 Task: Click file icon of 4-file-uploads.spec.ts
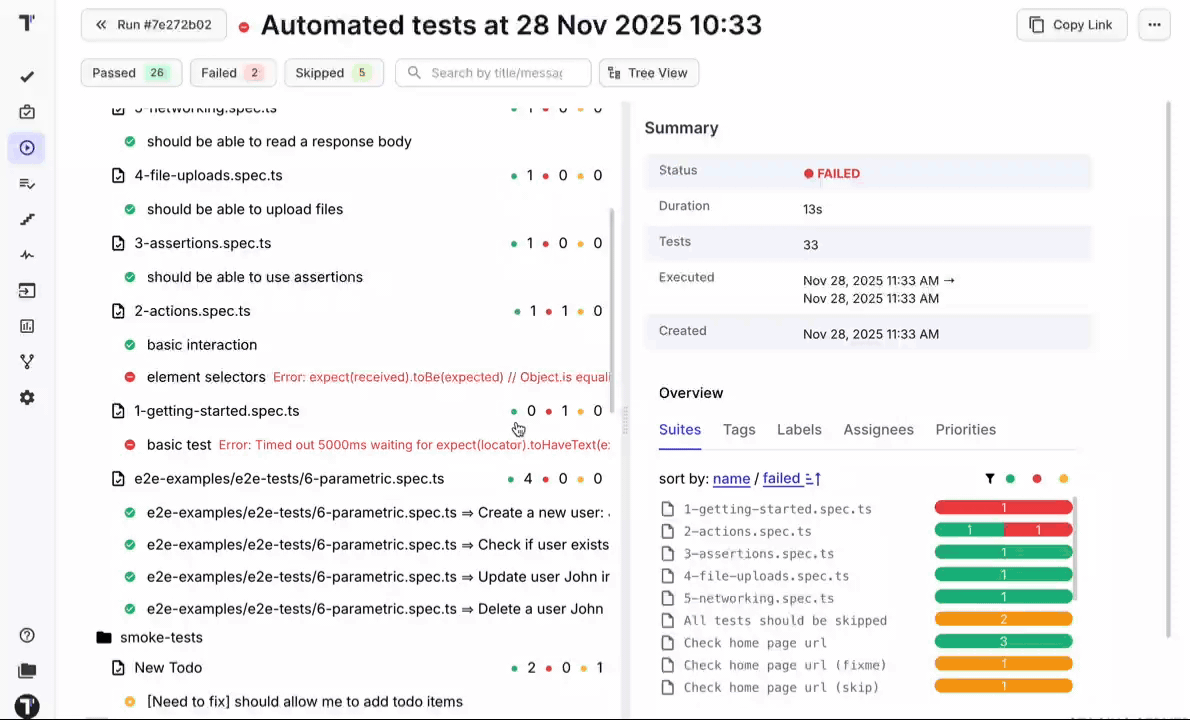click(x=118, y=175)
